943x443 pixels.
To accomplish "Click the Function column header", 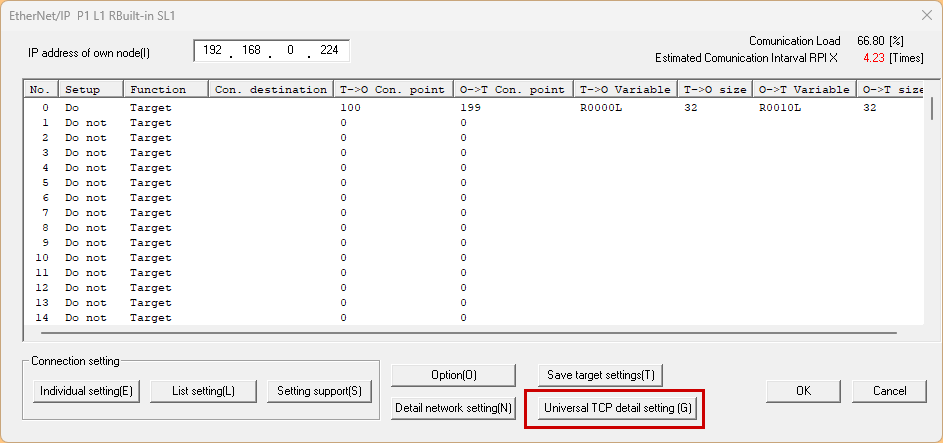I will [x=165, y=89].
